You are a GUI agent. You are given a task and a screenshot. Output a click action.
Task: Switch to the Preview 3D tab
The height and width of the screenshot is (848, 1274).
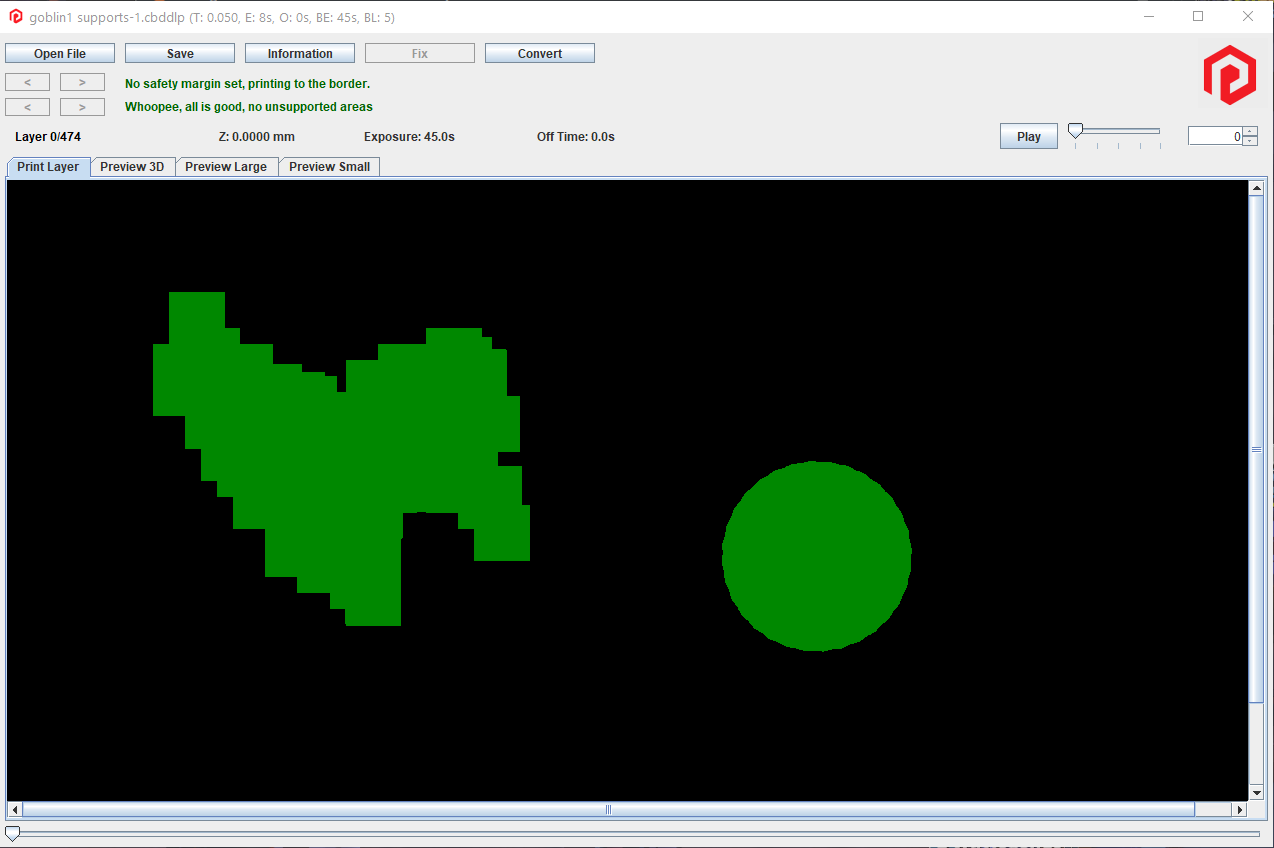[x=132, y=166]
